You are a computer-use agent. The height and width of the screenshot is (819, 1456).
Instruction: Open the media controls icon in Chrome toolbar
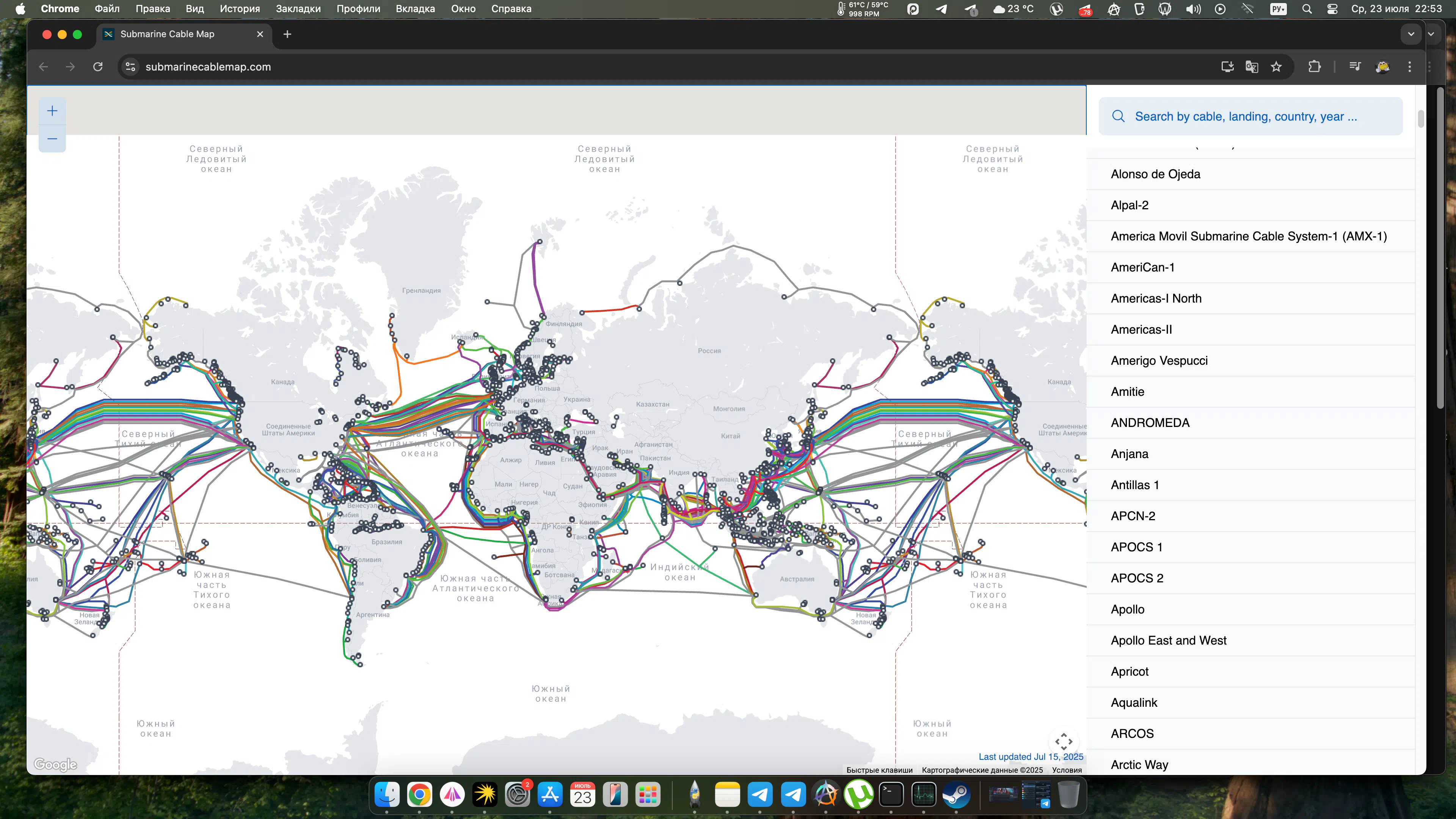(1355, 67)
